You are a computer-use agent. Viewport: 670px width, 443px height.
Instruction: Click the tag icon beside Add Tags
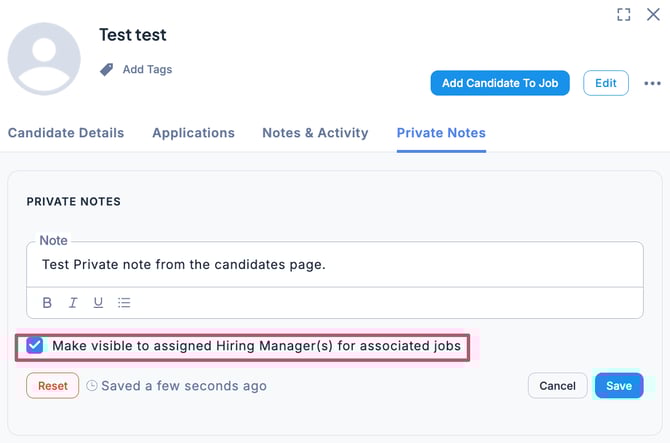pos(107,70)
